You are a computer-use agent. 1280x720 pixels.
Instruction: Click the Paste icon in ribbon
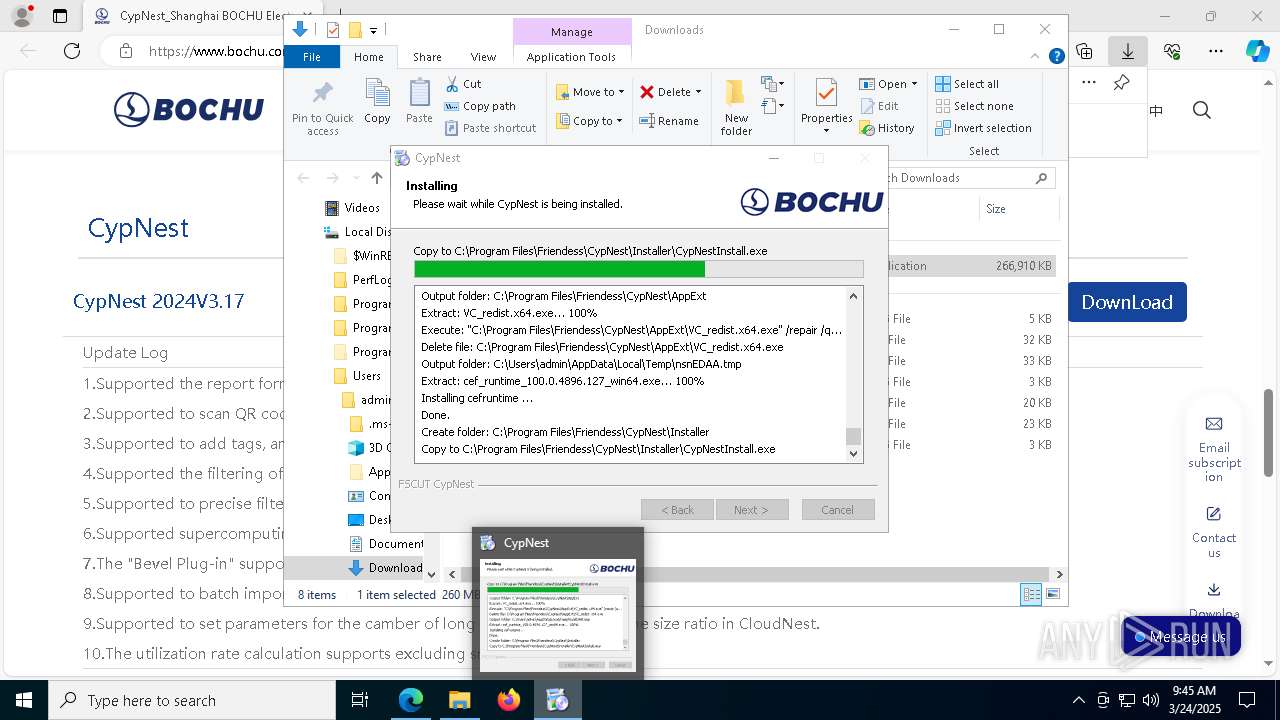point(419,101)
